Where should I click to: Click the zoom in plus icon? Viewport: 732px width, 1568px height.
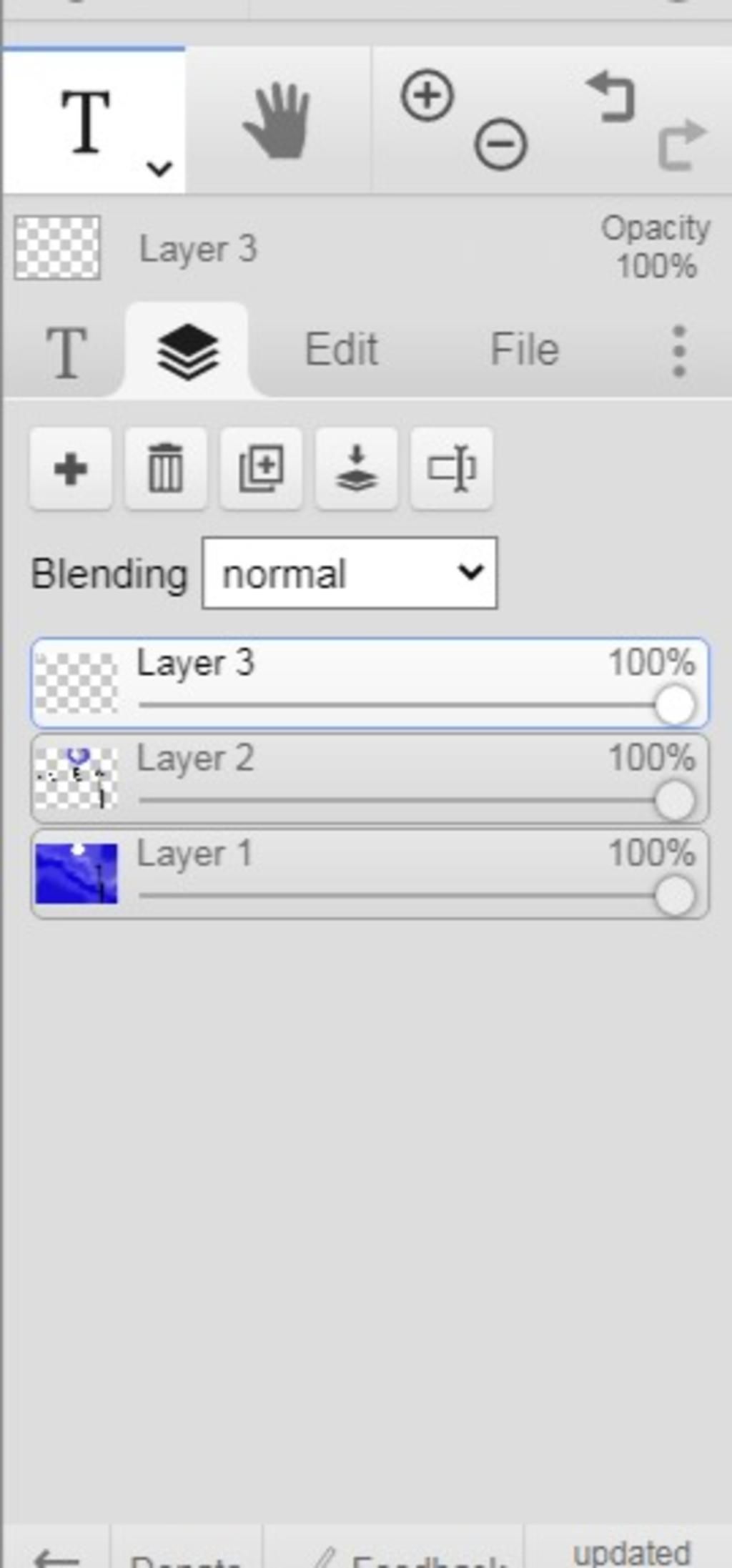coord(427,95)
